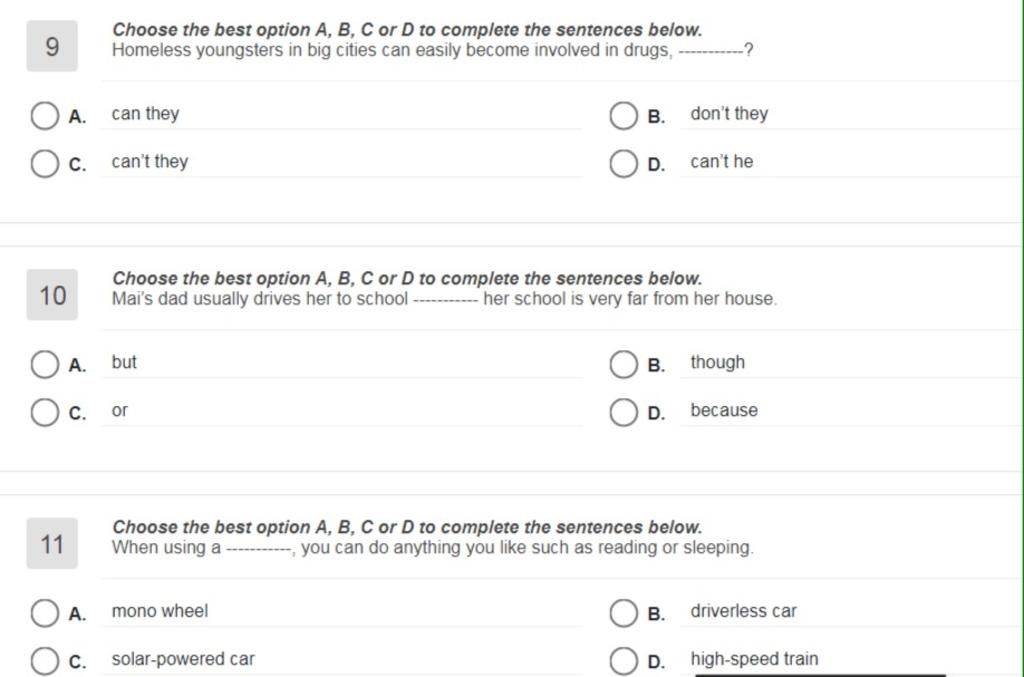Choose option A 'mono wheel' for question 11
The height and width of the screenshot is (677, 1024).
[44, 613]
